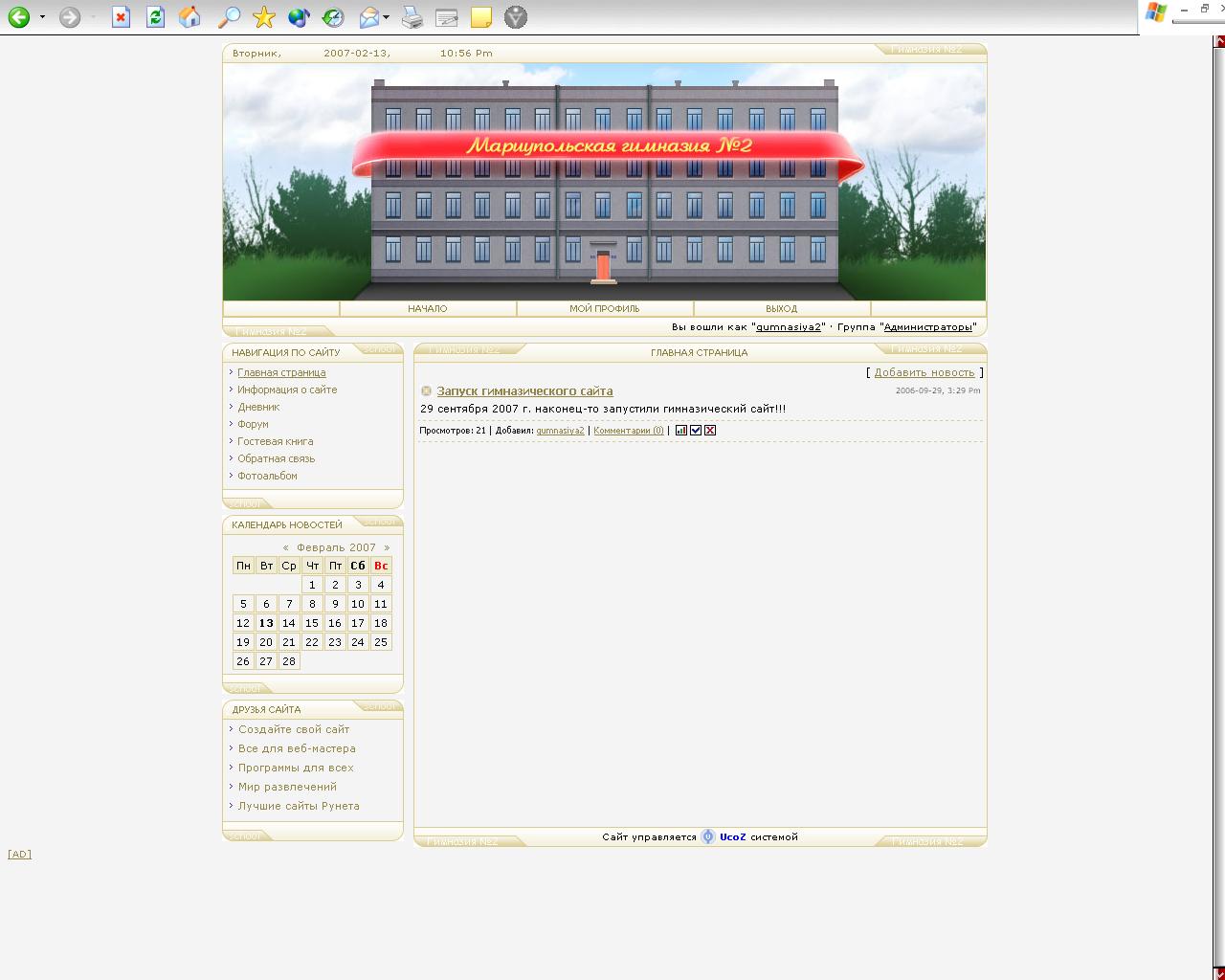Select day 1 in the news calendar

pos(312,585)
